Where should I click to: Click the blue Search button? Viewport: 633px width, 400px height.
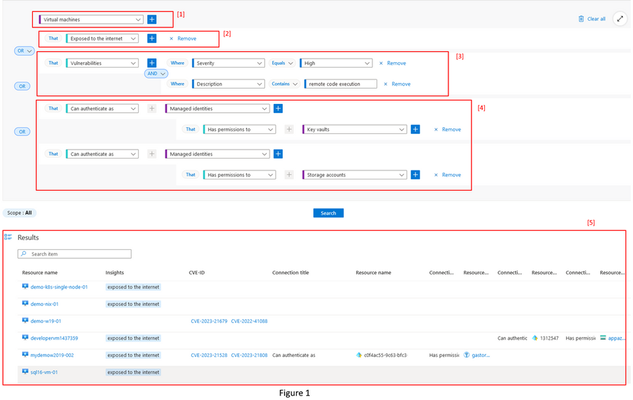pos(328,213)
